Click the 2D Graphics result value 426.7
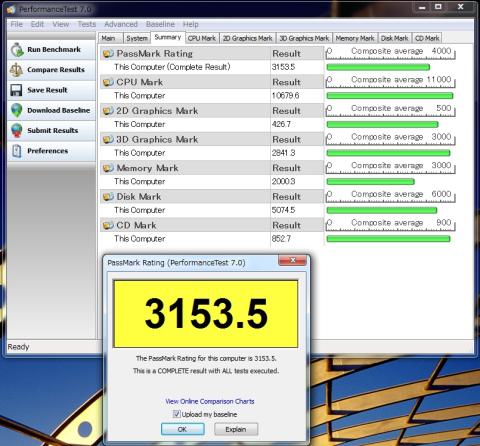480x446 pixels. [x=281, y=124]
